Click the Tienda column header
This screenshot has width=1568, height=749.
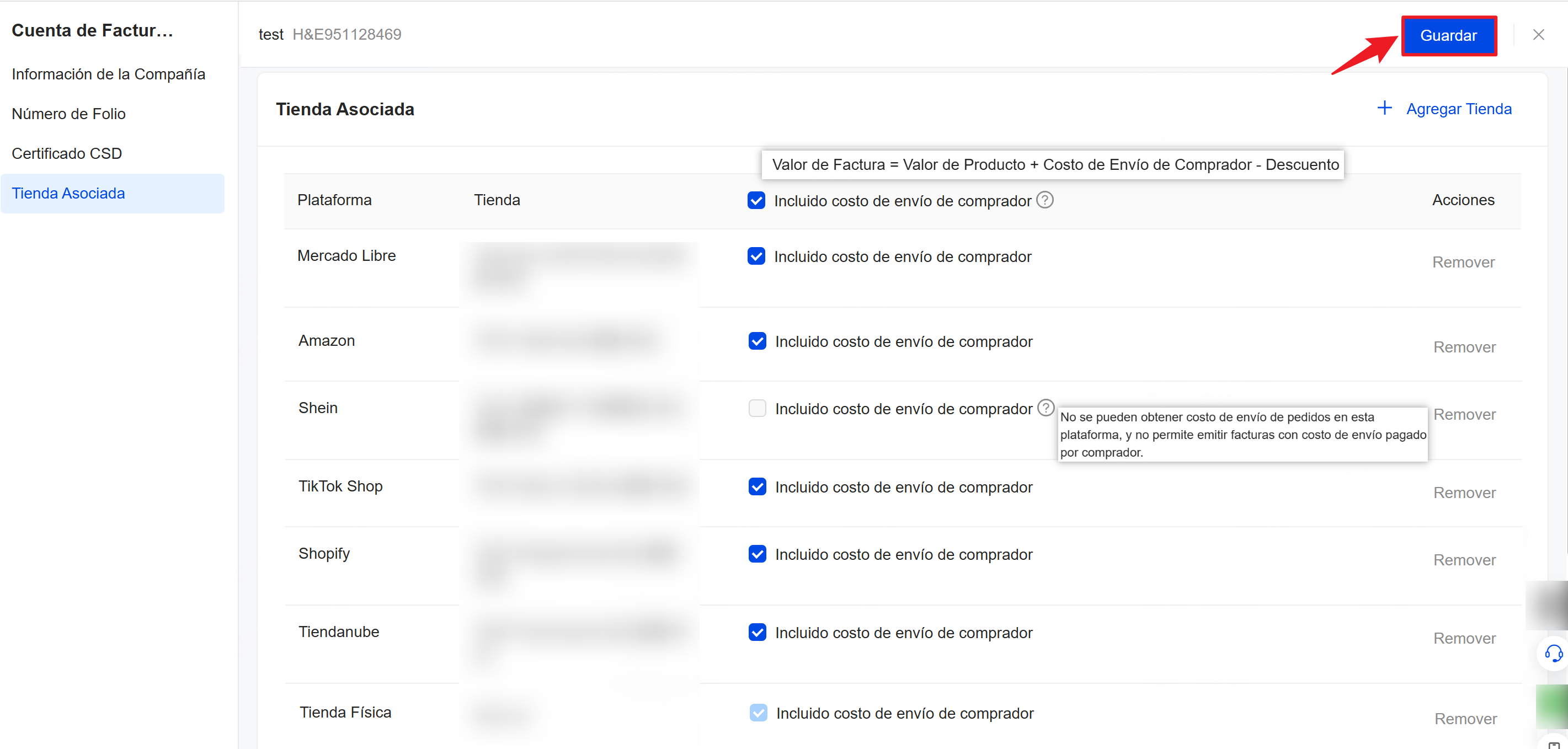(x=497, y=200)
